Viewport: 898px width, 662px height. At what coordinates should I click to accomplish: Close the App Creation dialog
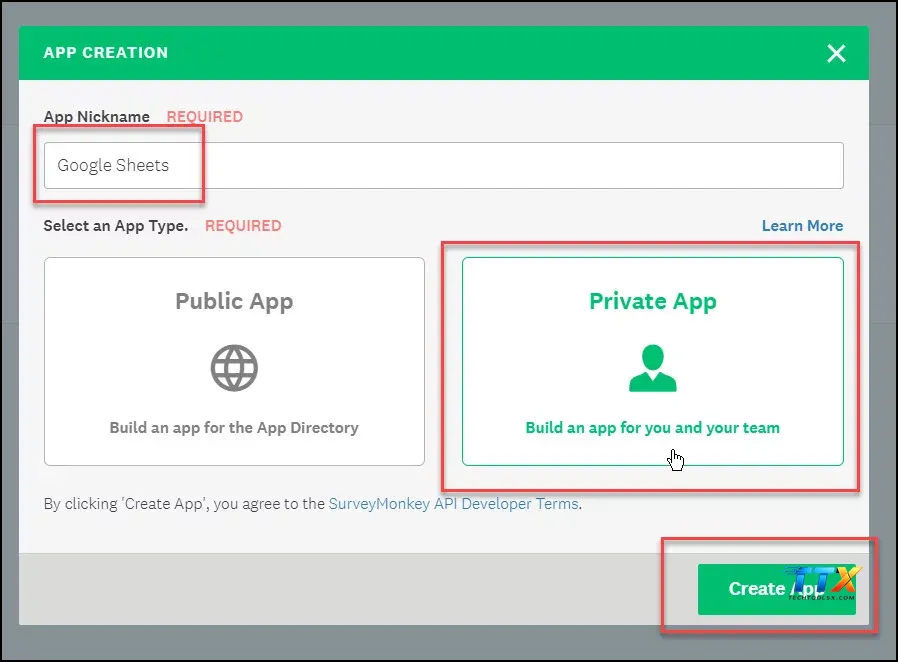pyautogui.click(x=836, y=53)
